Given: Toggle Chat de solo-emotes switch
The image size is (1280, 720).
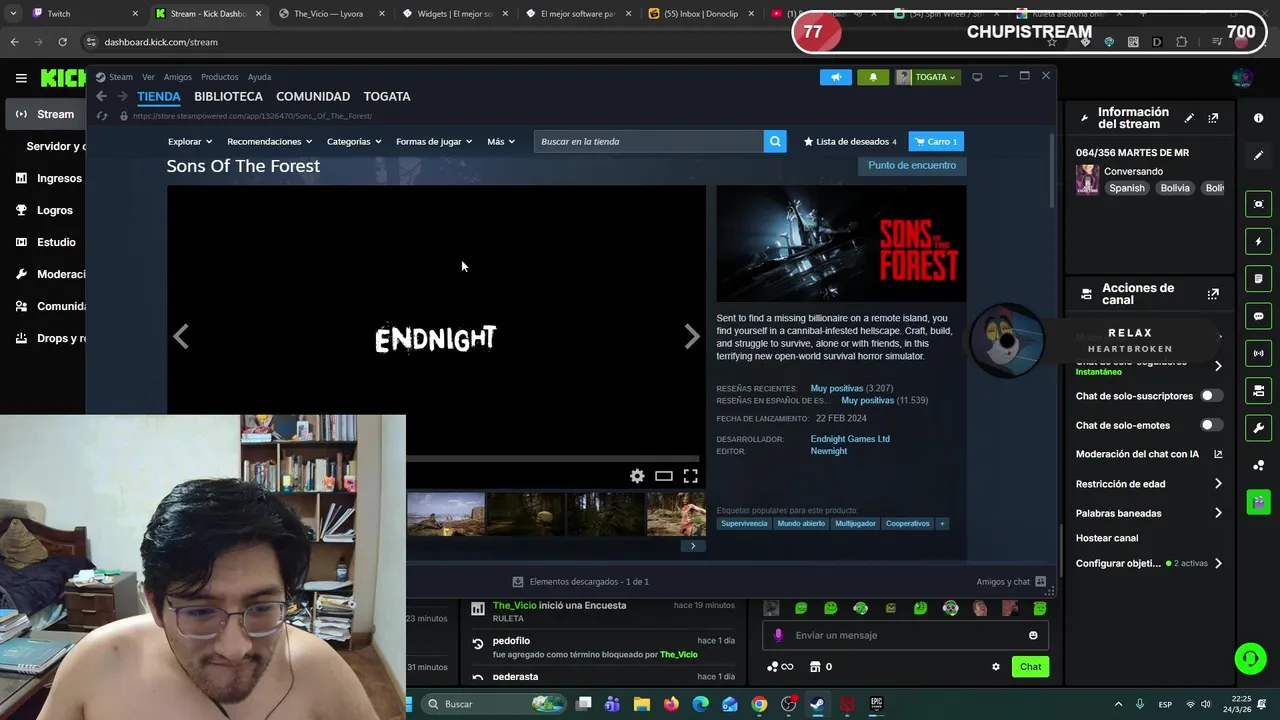Looking at the screenshot, I should coord(1210,425).
